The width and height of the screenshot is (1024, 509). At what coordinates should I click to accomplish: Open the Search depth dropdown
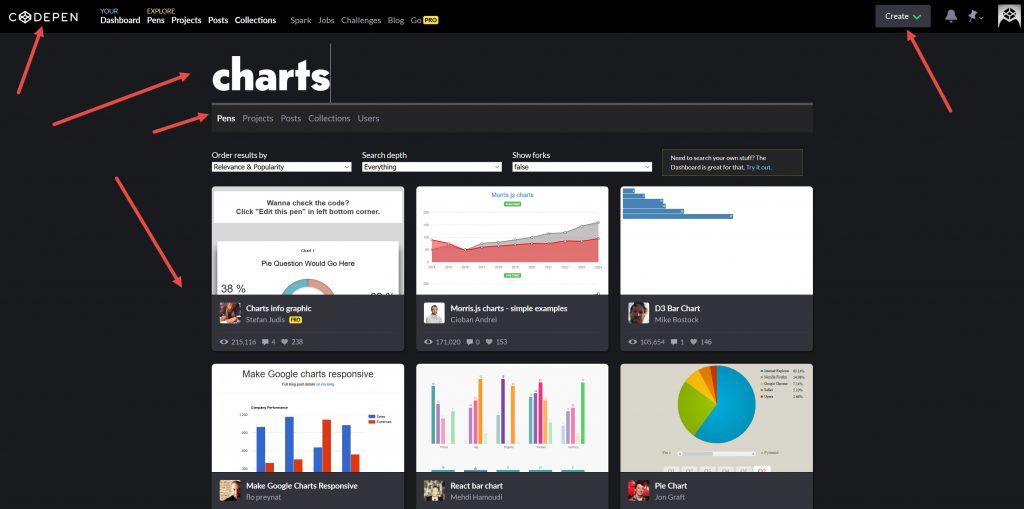tap(431, 167)
